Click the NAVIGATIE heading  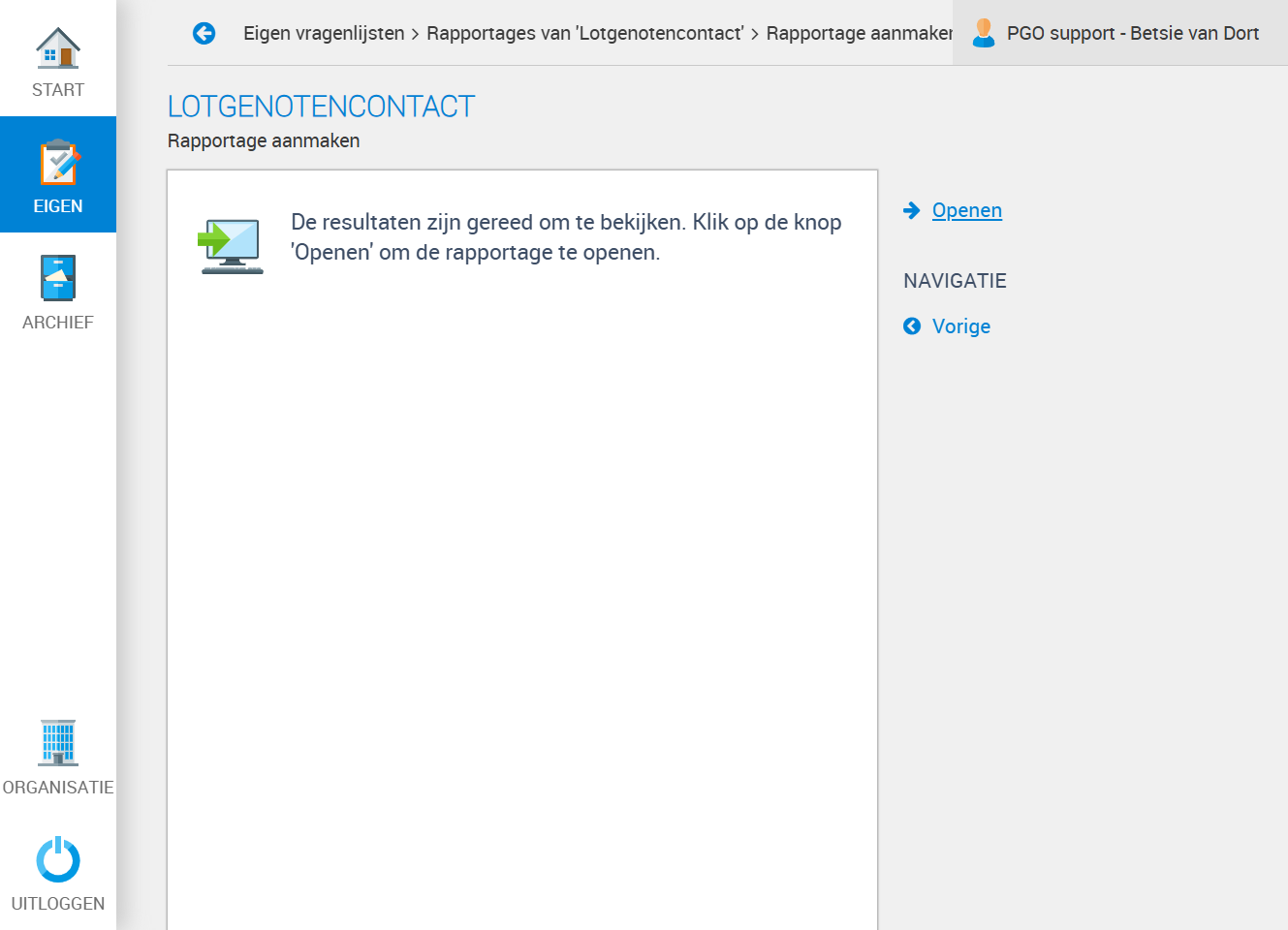(955, 281)
